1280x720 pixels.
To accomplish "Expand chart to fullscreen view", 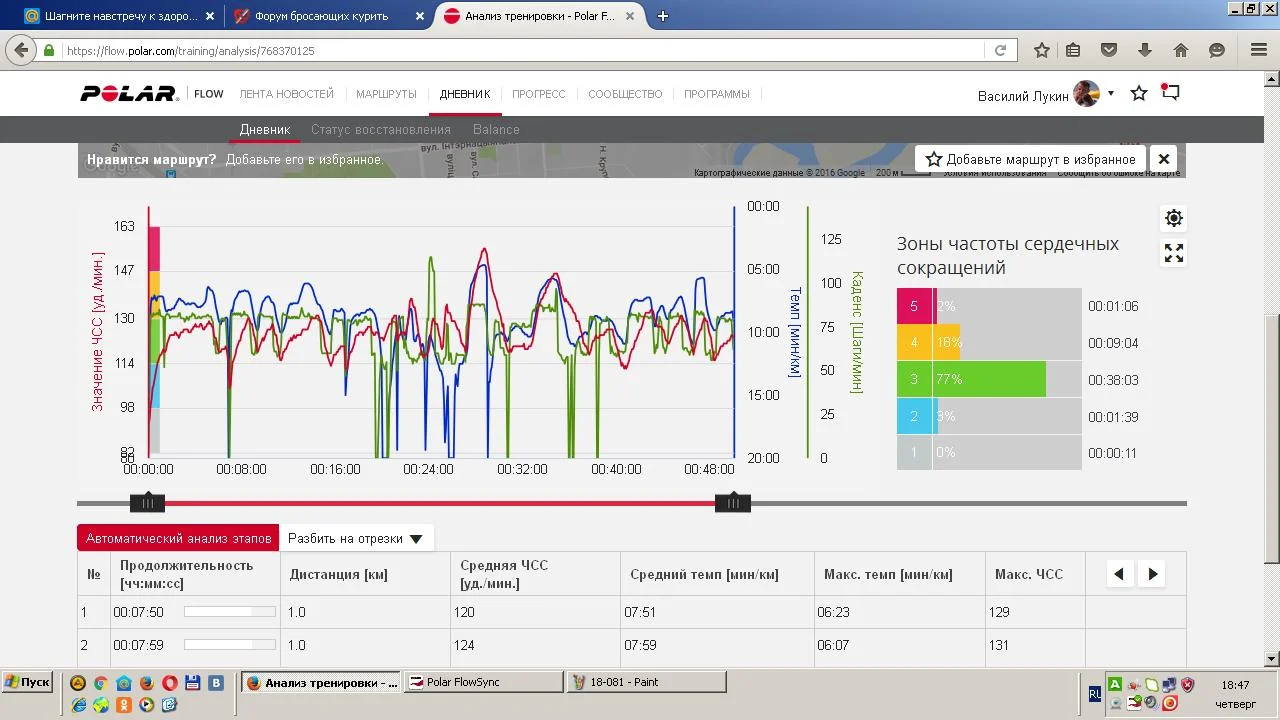I will [x=1174, y=254].
